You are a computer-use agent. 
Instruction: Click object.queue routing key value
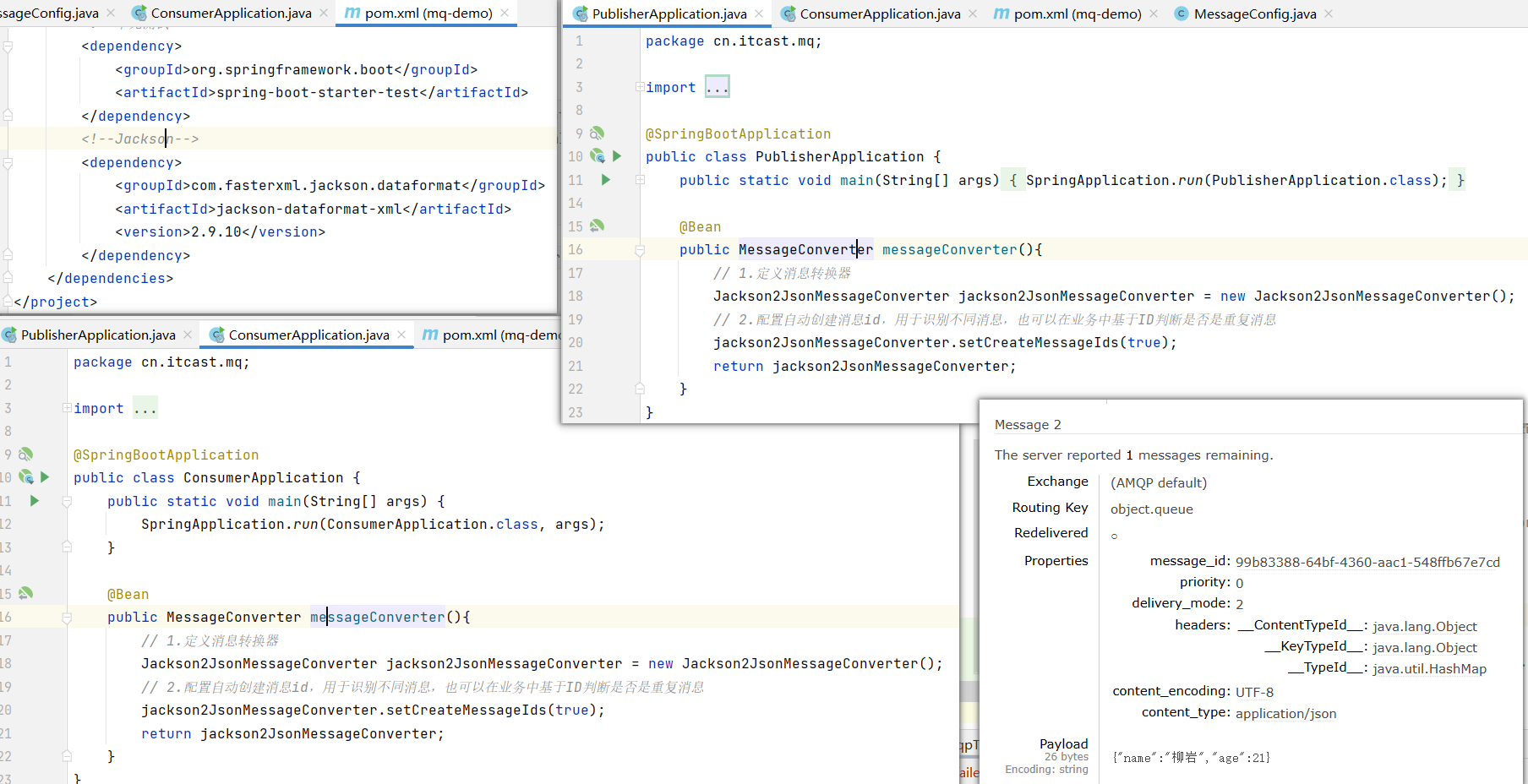[x=1152, y=509]
